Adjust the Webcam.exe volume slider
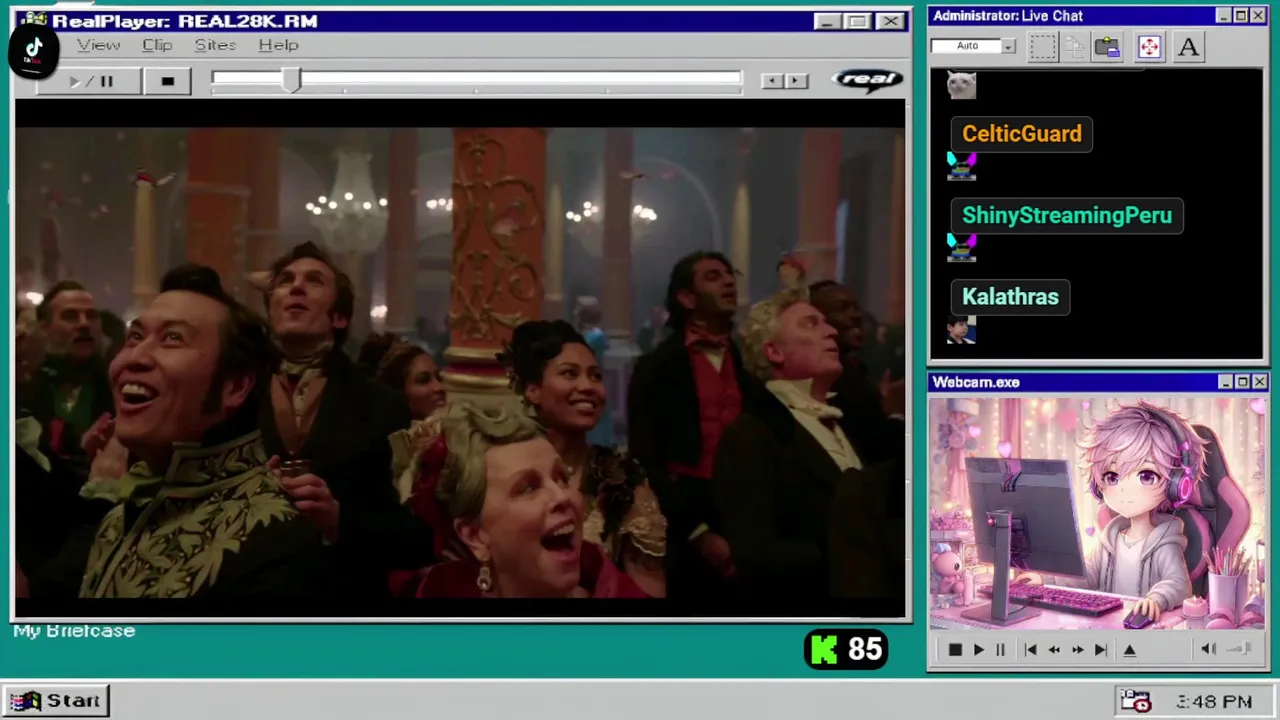Screen dimensions: 1280x720 click(x=1240, y=649)
